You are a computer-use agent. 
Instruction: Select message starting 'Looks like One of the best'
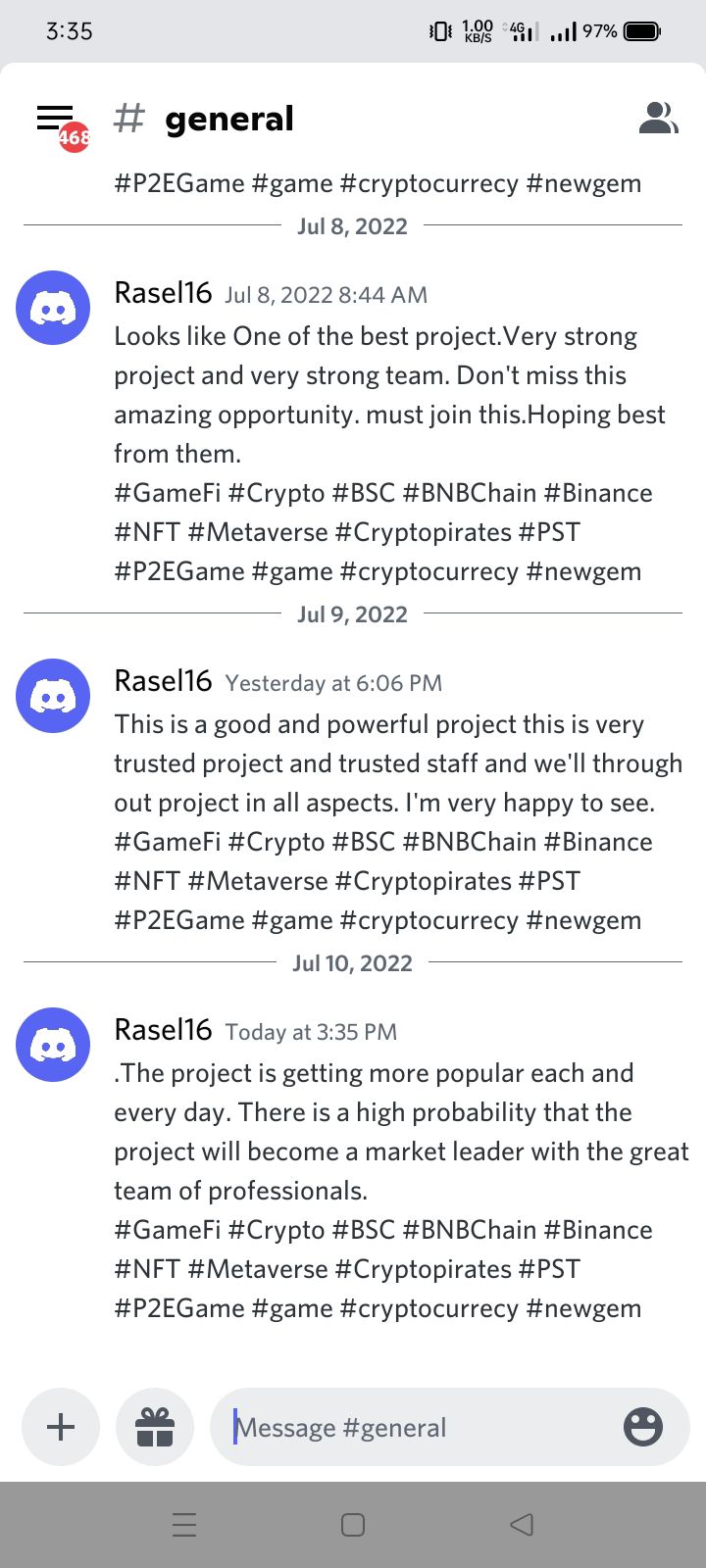coord(389,454)
